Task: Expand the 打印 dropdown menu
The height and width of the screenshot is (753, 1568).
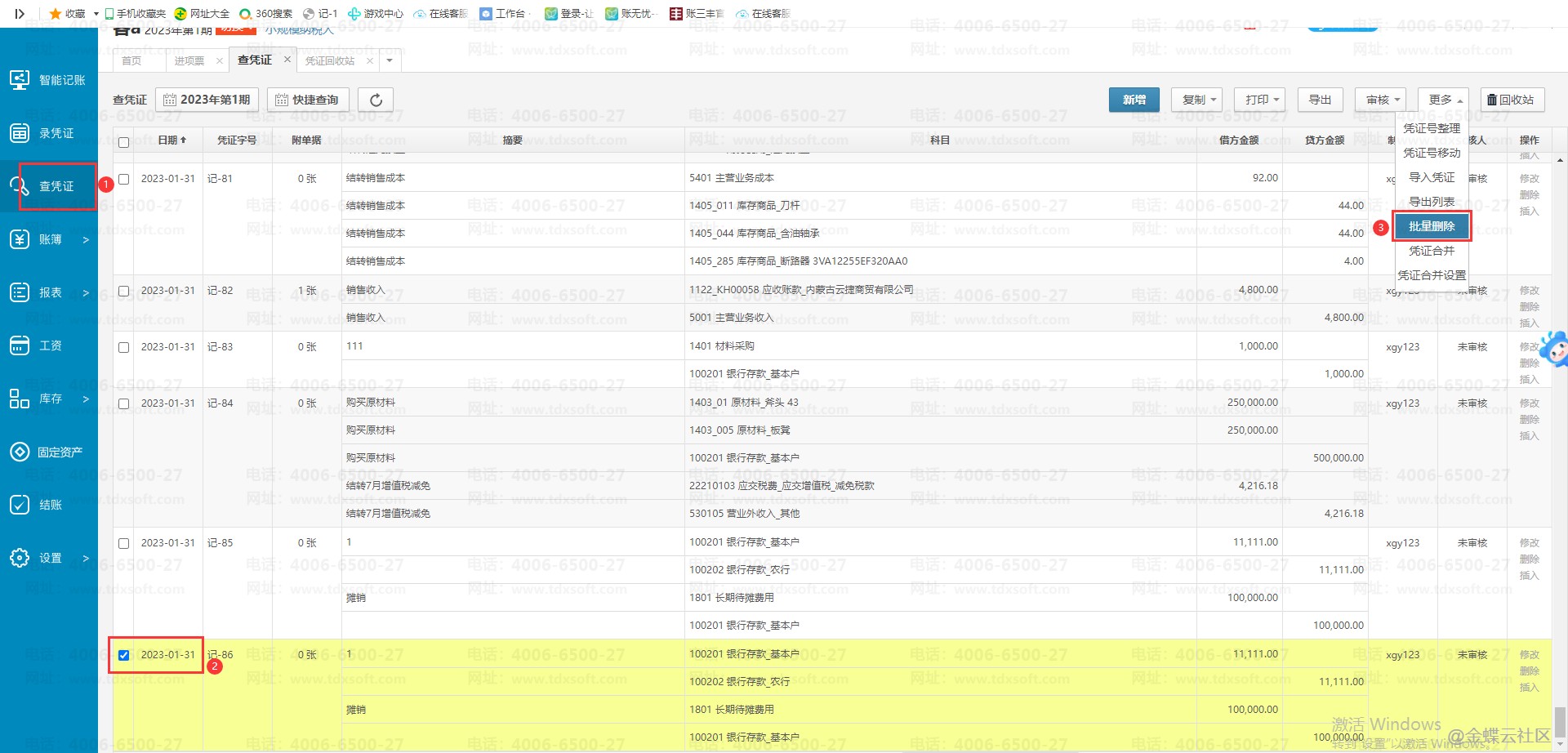Action: 1260,100
